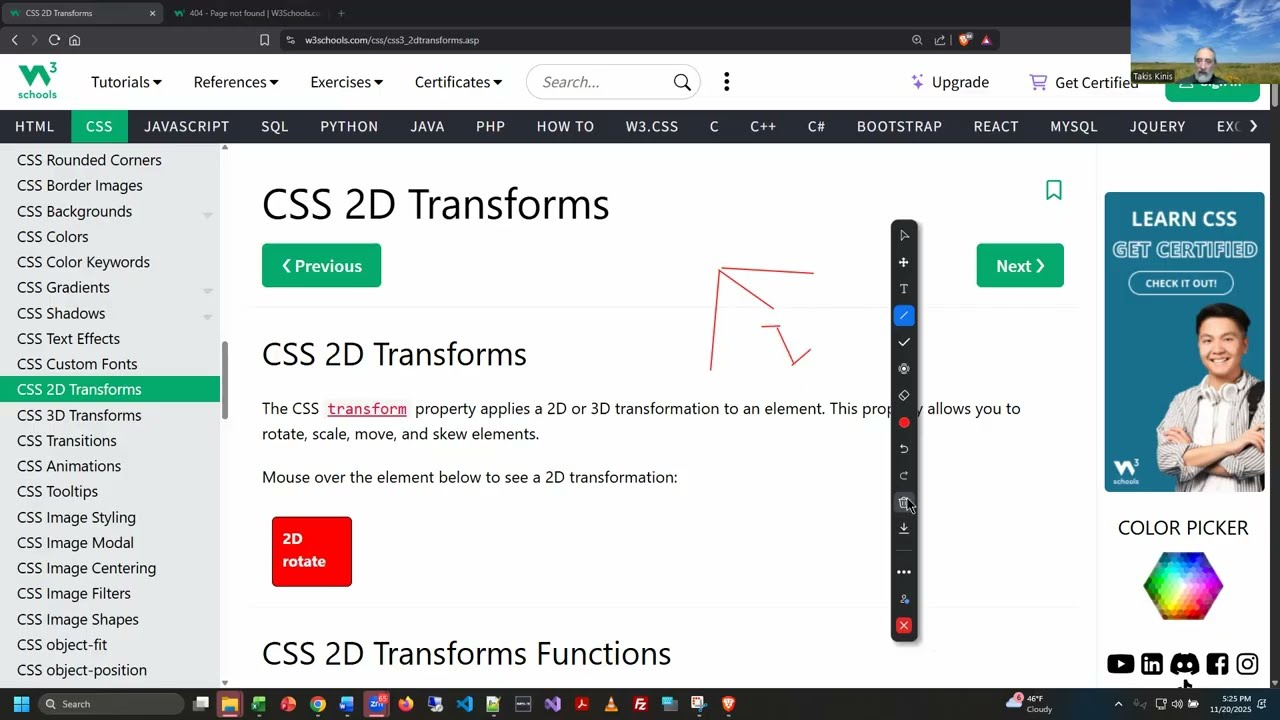Open Windows Start menu
Viewport: 1280px width, 720px height.
pos(21,704)
